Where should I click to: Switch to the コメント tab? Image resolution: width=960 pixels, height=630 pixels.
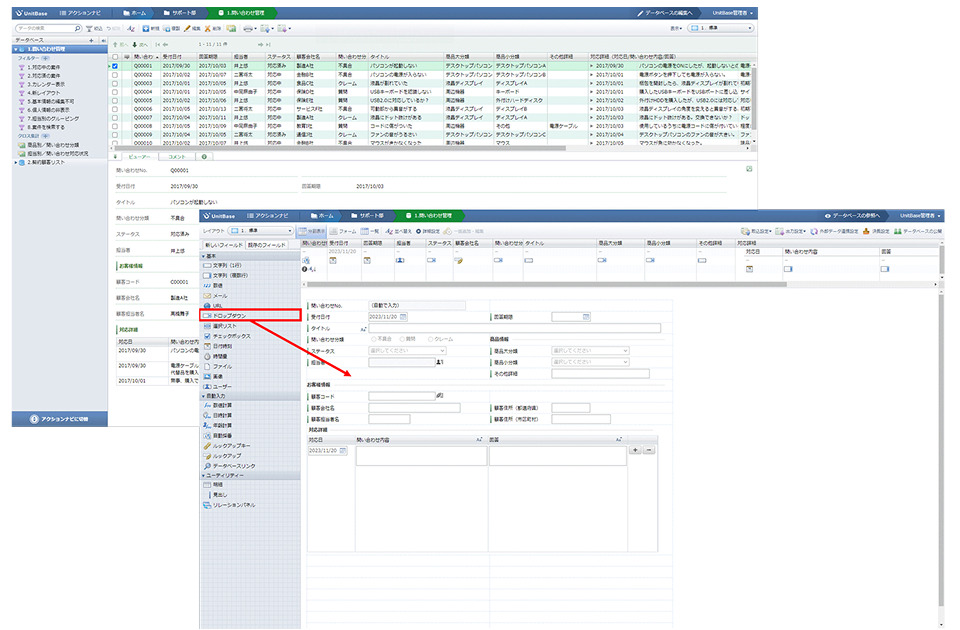(176, 157)
